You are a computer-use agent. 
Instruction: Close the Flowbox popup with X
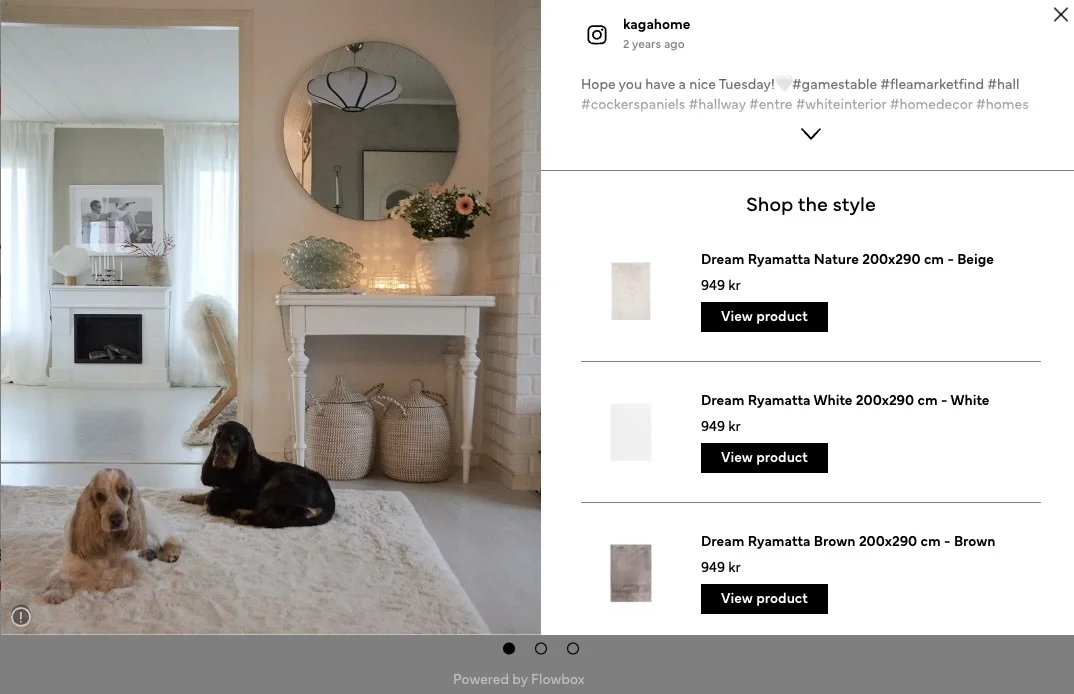click(1060, 14)
